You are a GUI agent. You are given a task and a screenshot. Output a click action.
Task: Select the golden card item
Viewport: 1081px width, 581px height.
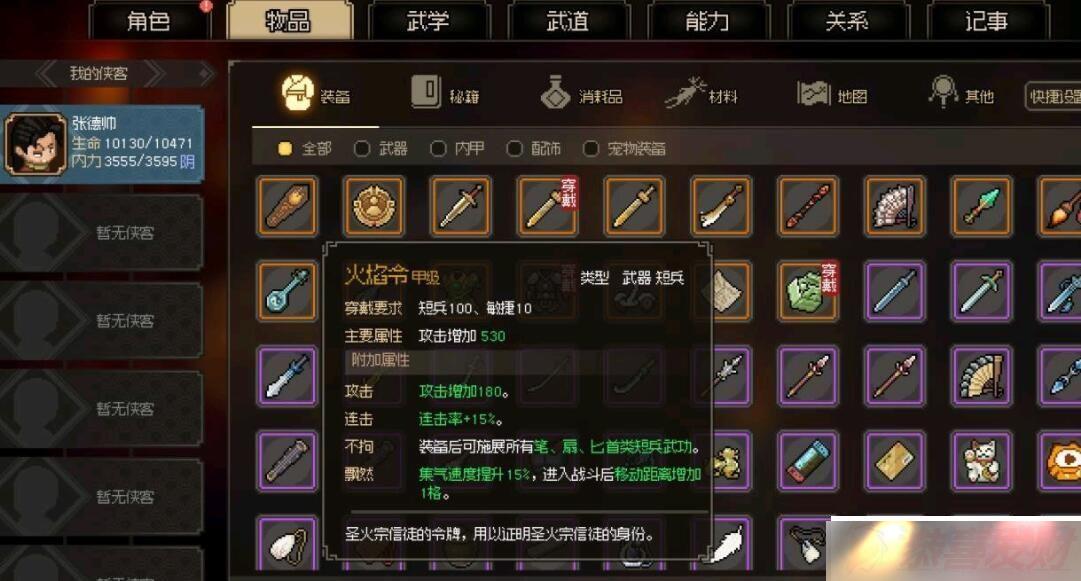894,461
